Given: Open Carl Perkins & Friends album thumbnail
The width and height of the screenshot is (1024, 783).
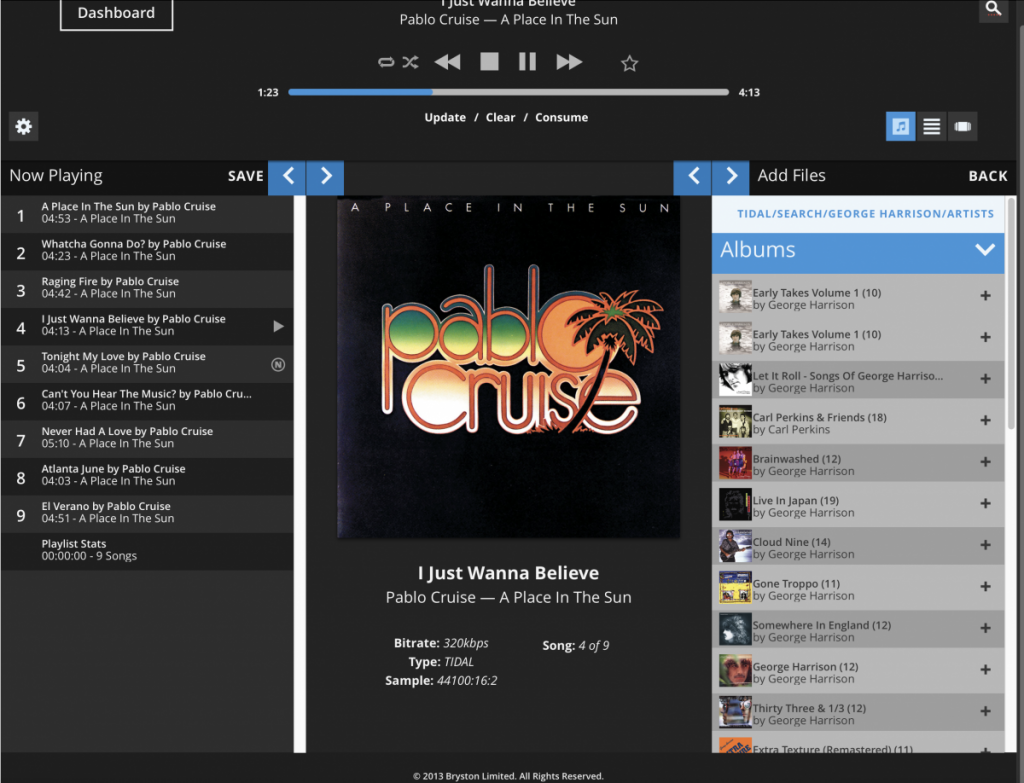Looking at the screenshot, I should [x=735, y=421].
